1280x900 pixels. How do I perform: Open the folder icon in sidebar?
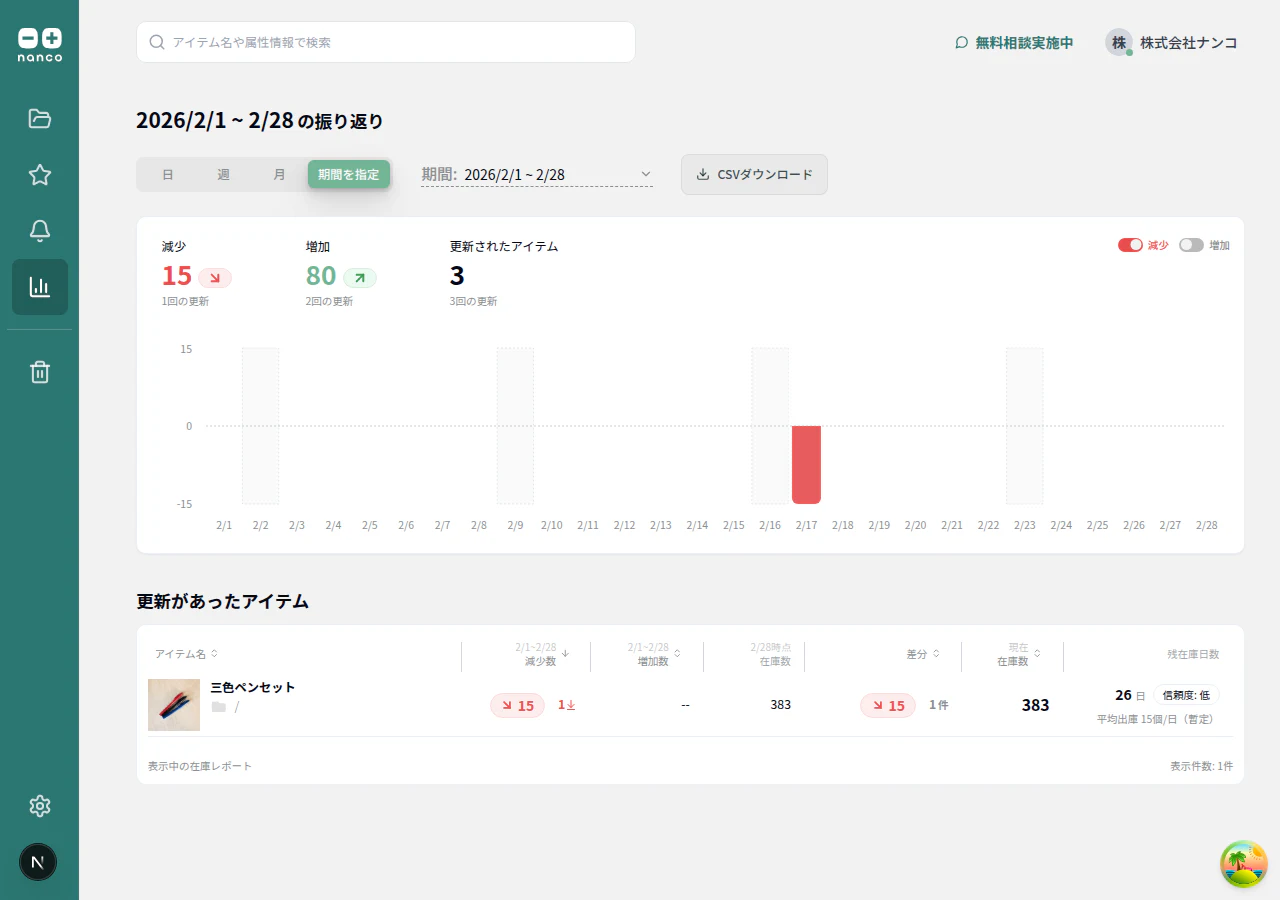pos(40,119)
